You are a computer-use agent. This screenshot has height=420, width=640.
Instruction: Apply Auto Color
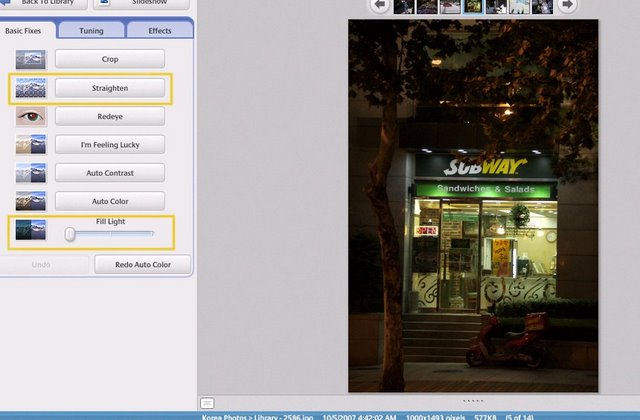[x=110, y=201]
